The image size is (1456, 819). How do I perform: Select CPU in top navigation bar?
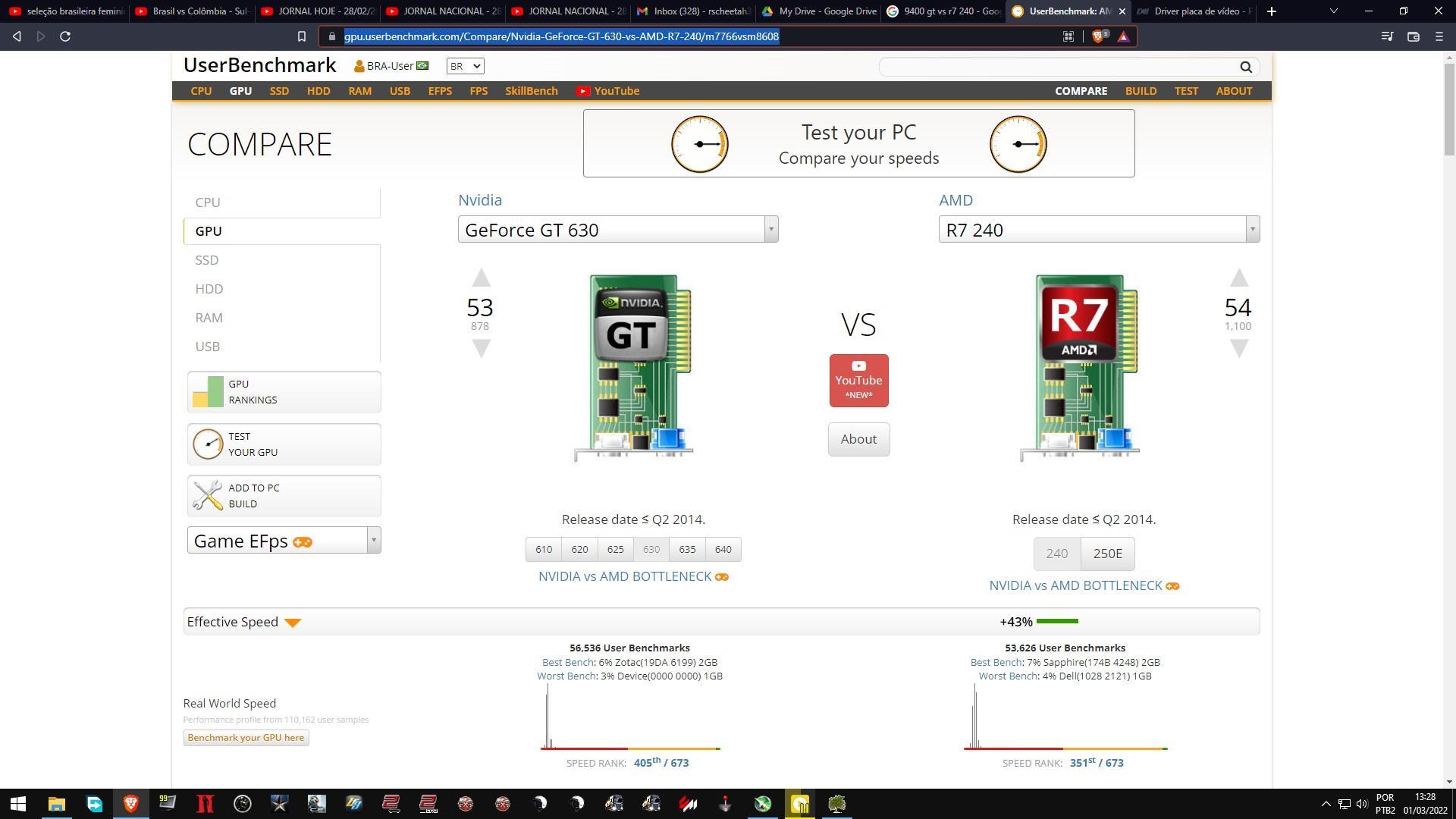201,91
